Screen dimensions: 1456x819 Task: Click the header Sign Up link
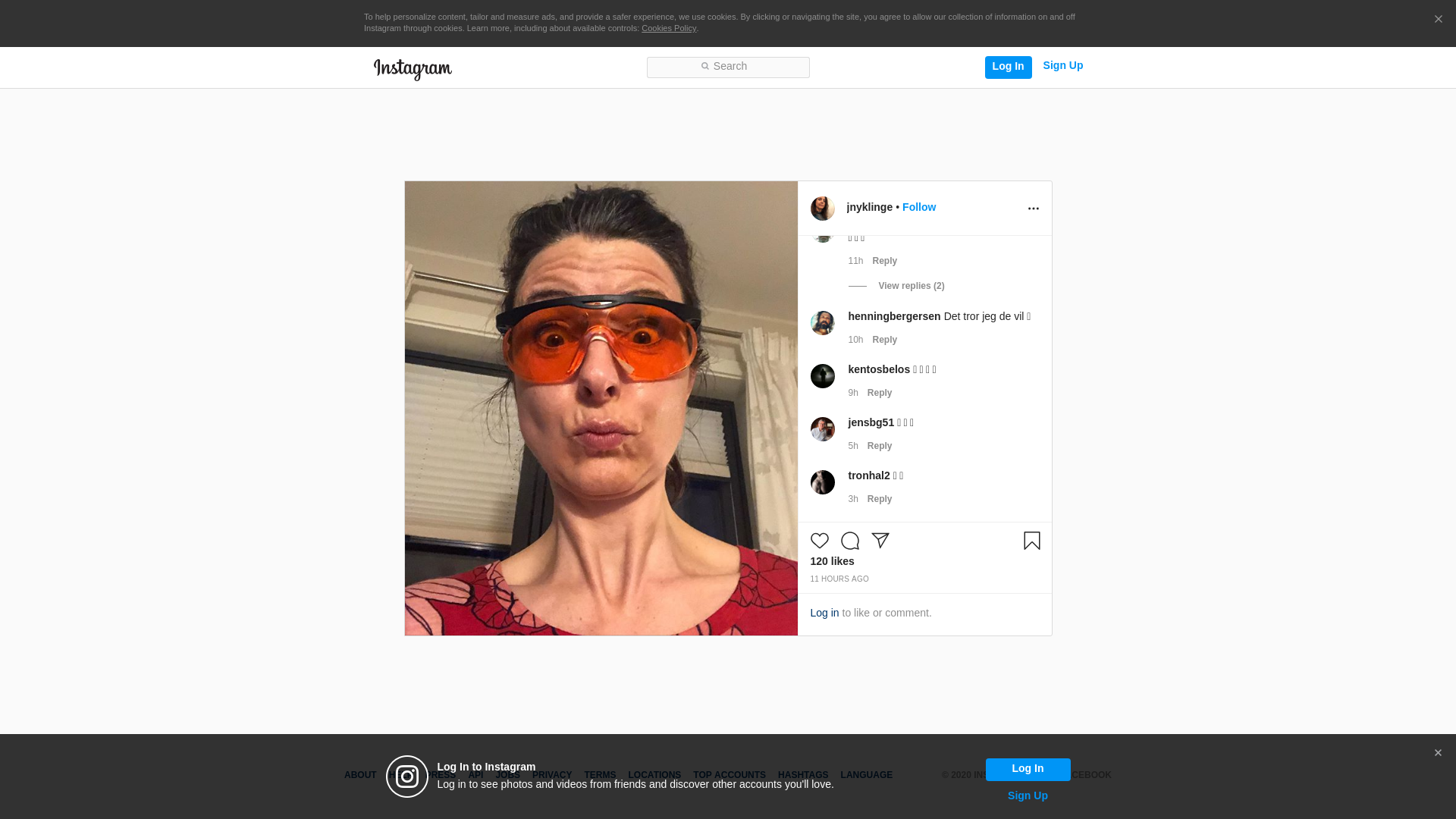coord(1063,66)
